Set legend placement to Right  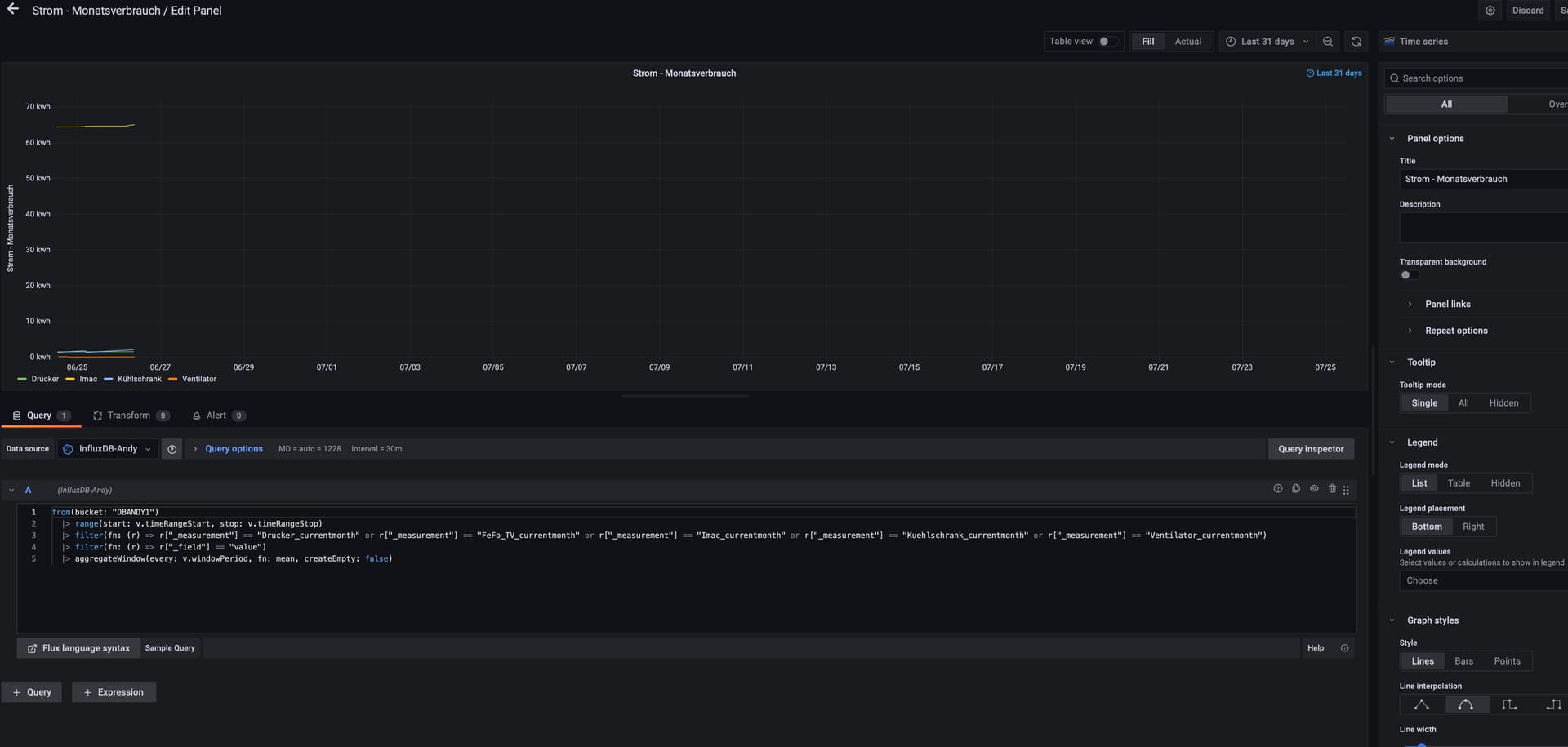pyautogui.click(x=1473, y=527)
